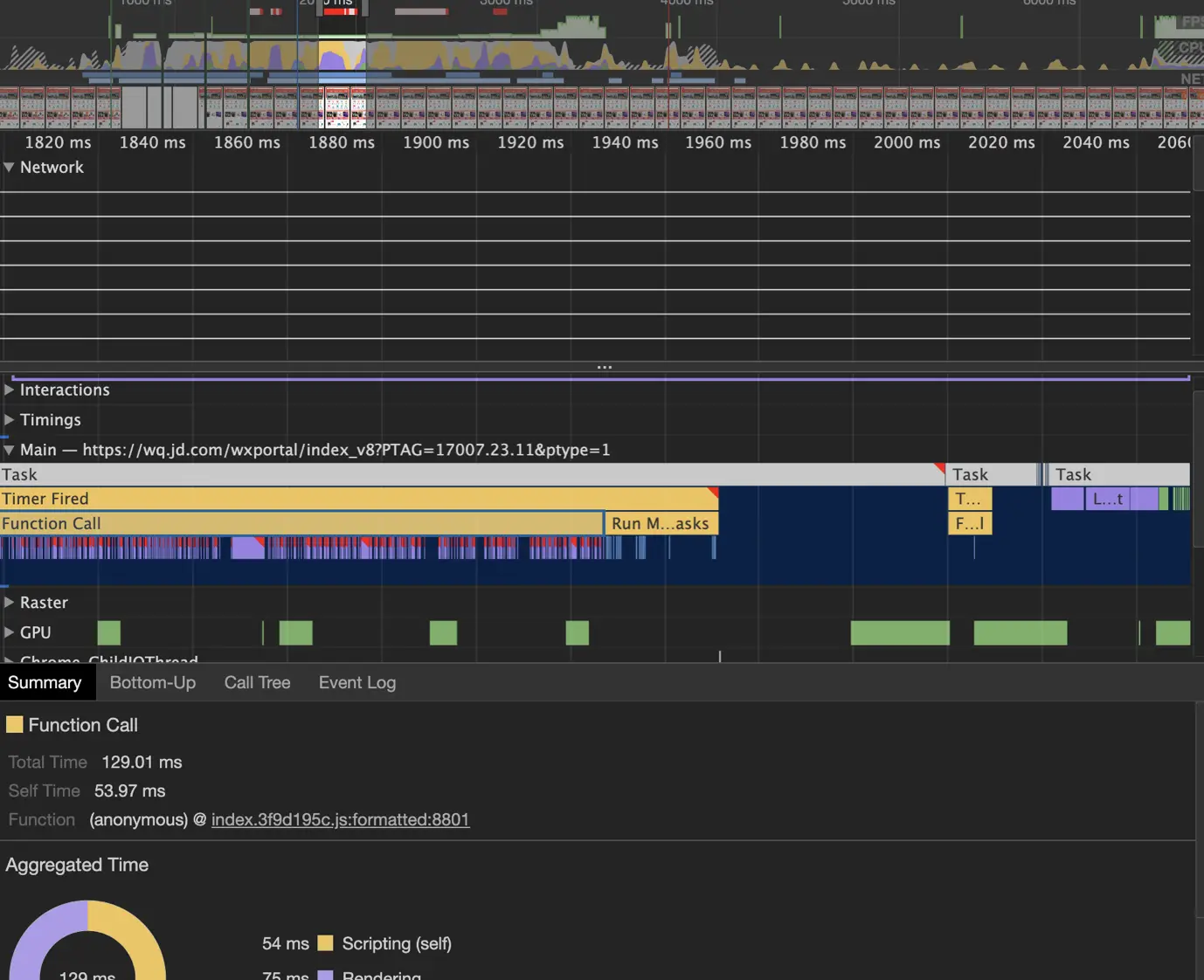The height and width of the screenshot is (980, 1204).
Task: Open the Call Tree tab
Action: click(x=257, y=683)
